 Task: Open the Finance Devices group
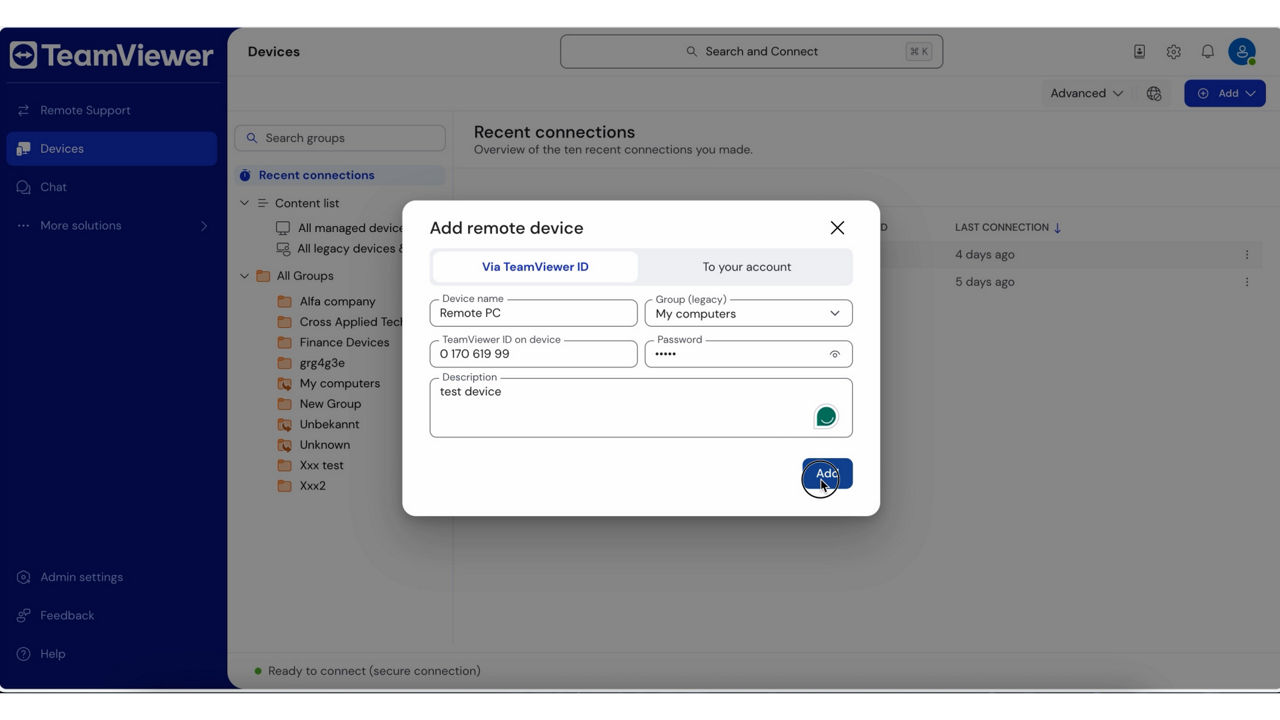344,342
